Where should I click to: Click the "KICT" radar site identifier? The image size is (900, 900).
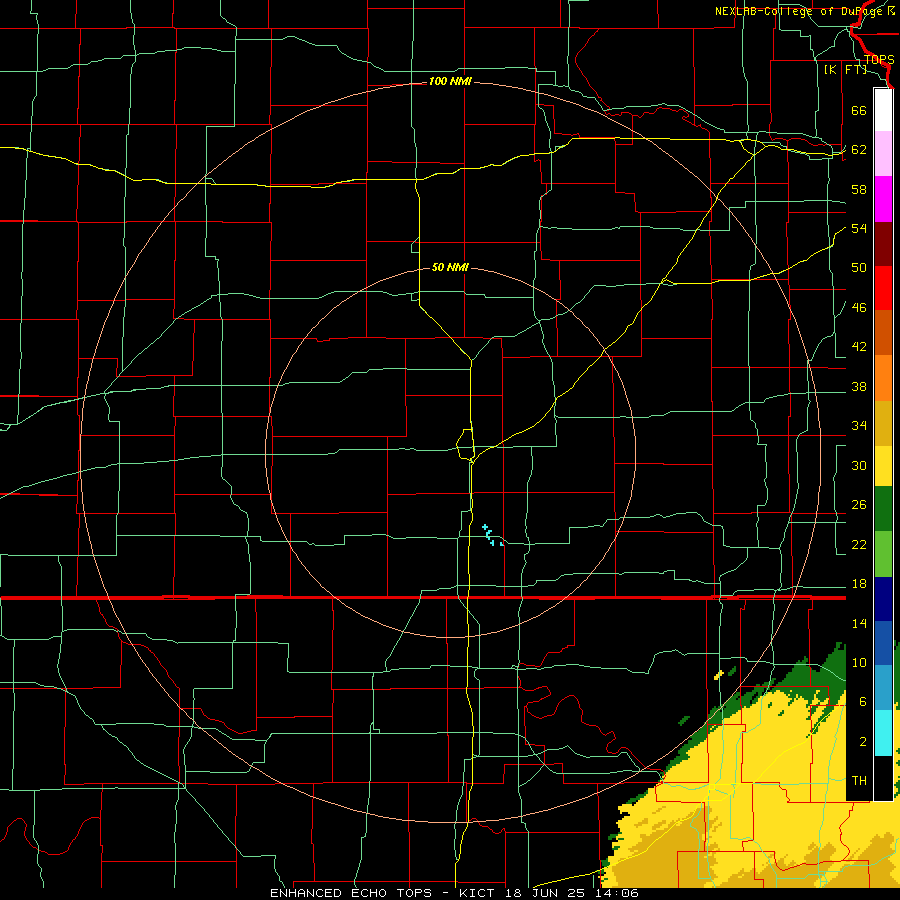[480, 893]
